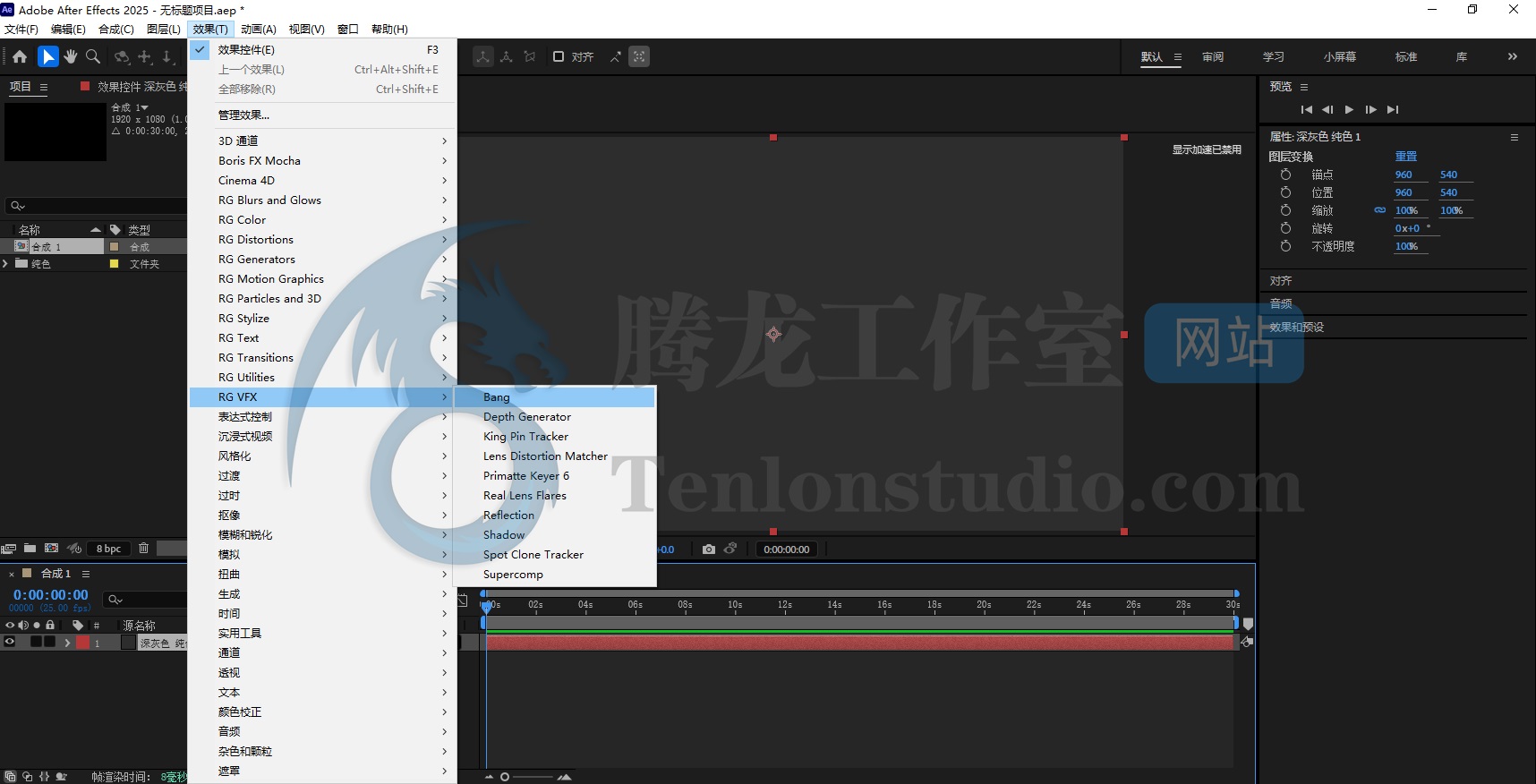
Task: Click anchor point stopwatch icon
Action: pyautogui.click(x=1285, y=175)
